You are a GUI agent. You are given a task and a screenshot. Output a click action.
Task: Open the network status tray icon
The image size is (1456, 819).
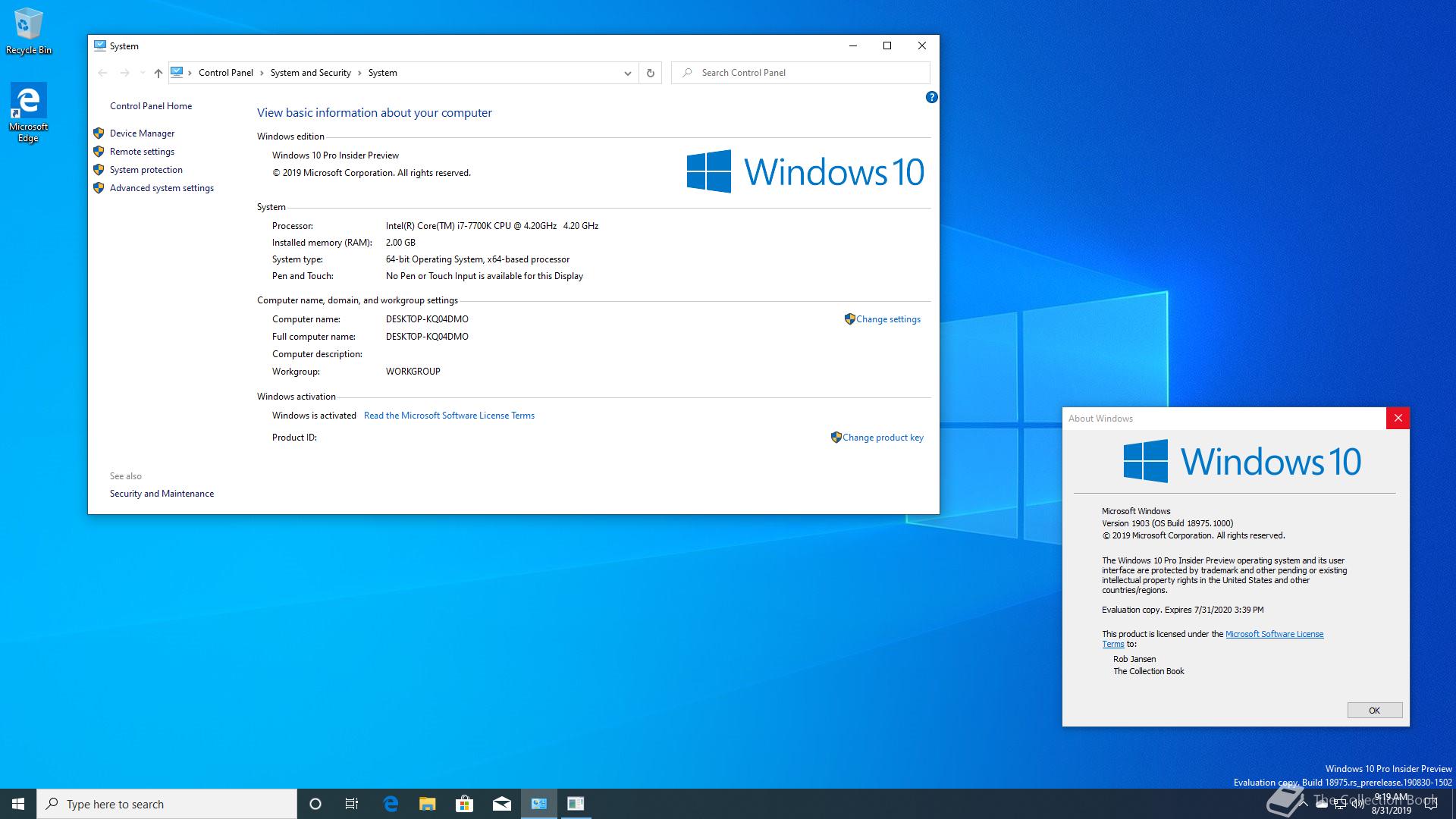point(1339,804)
